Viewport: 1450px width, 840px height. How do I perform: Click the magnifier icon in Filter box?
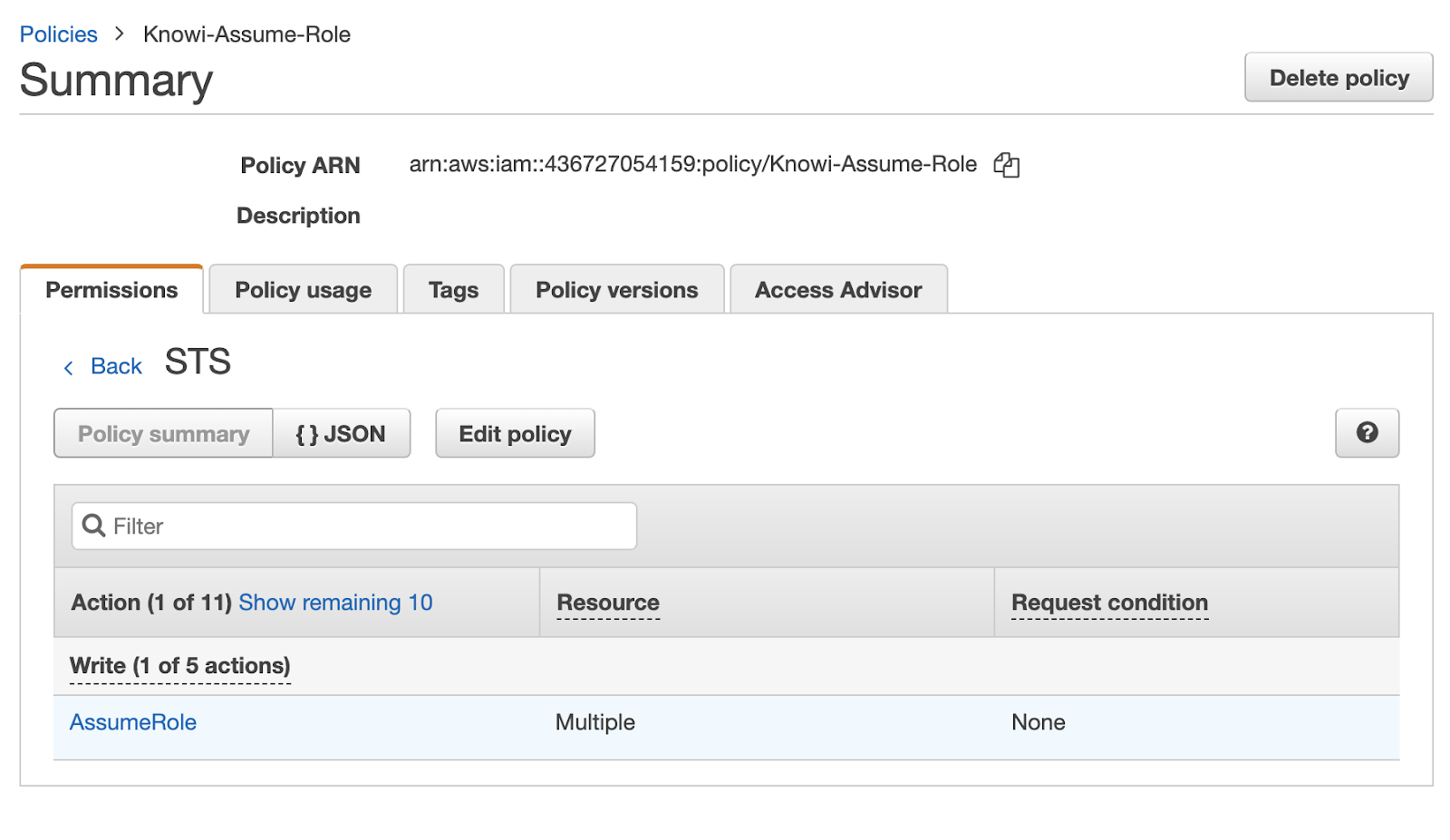(x=93, y=526)
